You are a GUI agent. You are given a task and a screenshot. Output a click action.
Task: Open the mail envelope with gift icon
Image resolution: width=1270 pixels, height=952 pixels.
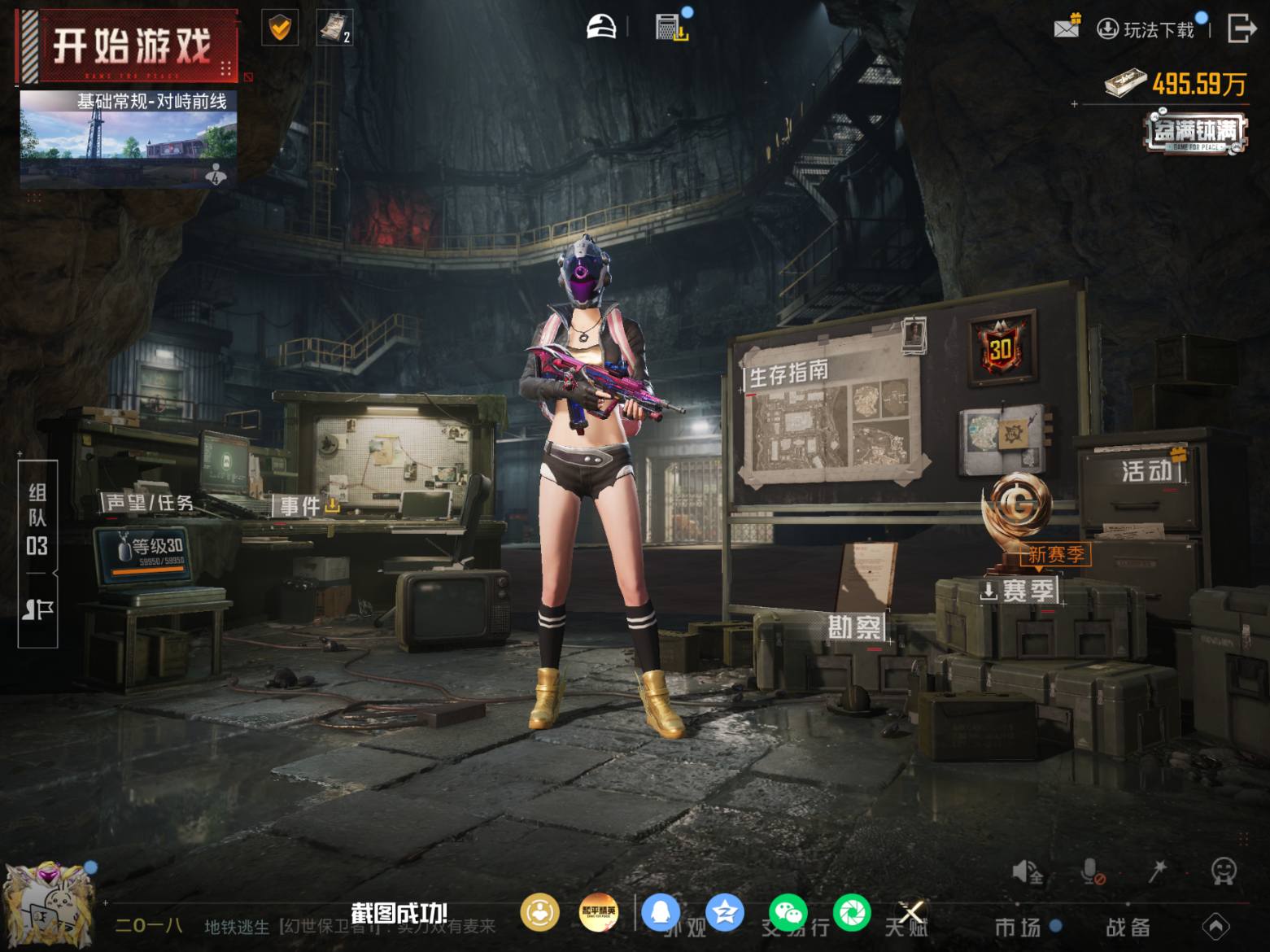1067,28
